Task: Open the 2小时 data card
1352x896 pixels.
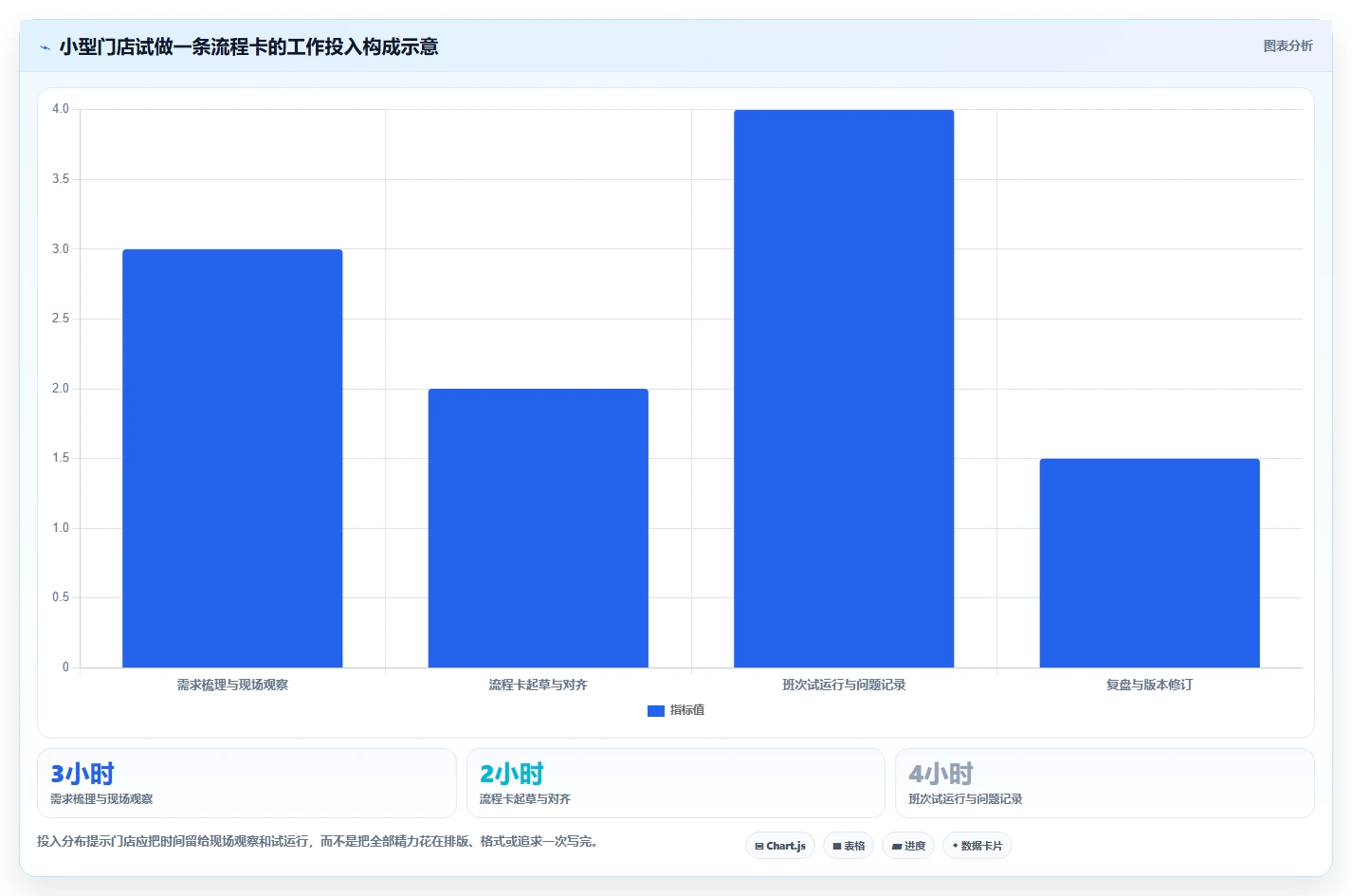Action: click(676, 783)
